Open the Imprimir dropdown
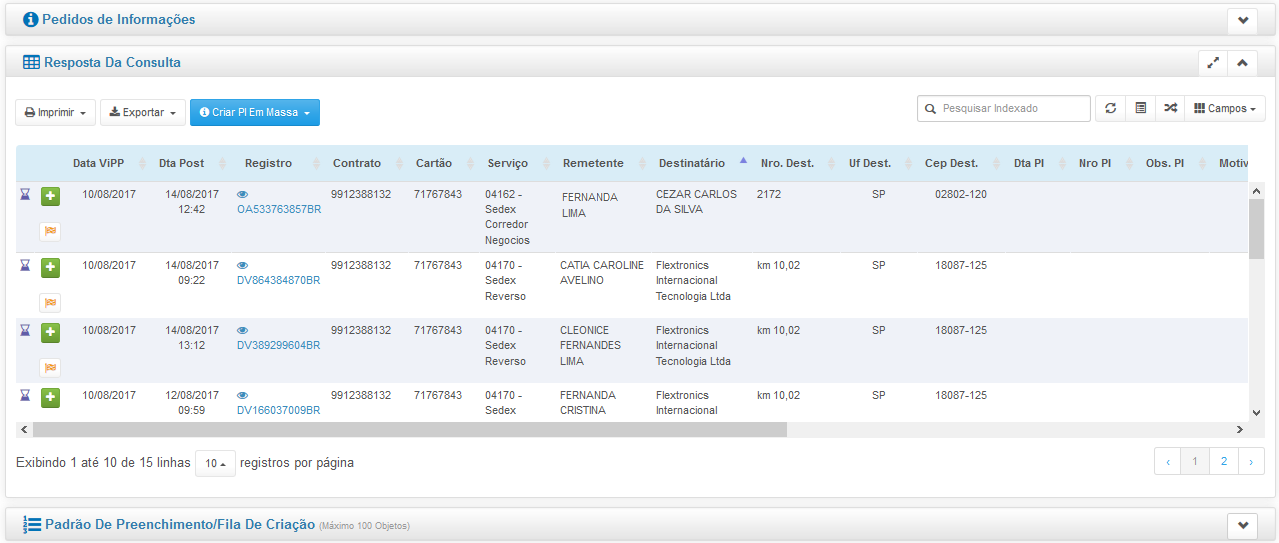1279x543 pixels. [x=56, y=113]
